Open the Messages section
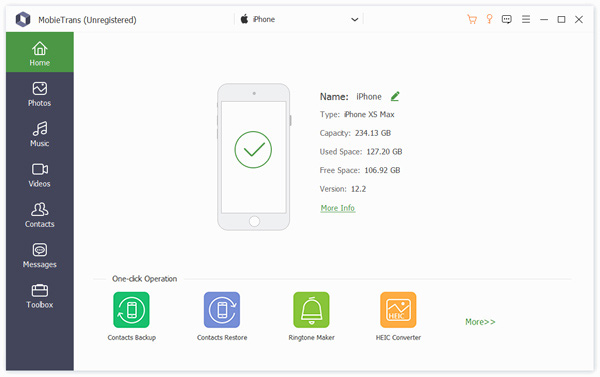 (40, 255)
